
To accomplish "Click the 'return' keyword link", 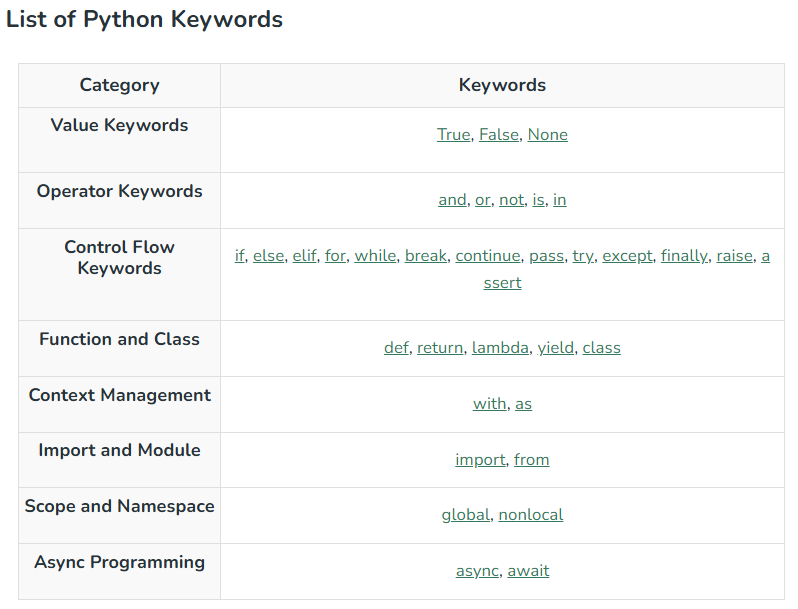I will (440, 348).
